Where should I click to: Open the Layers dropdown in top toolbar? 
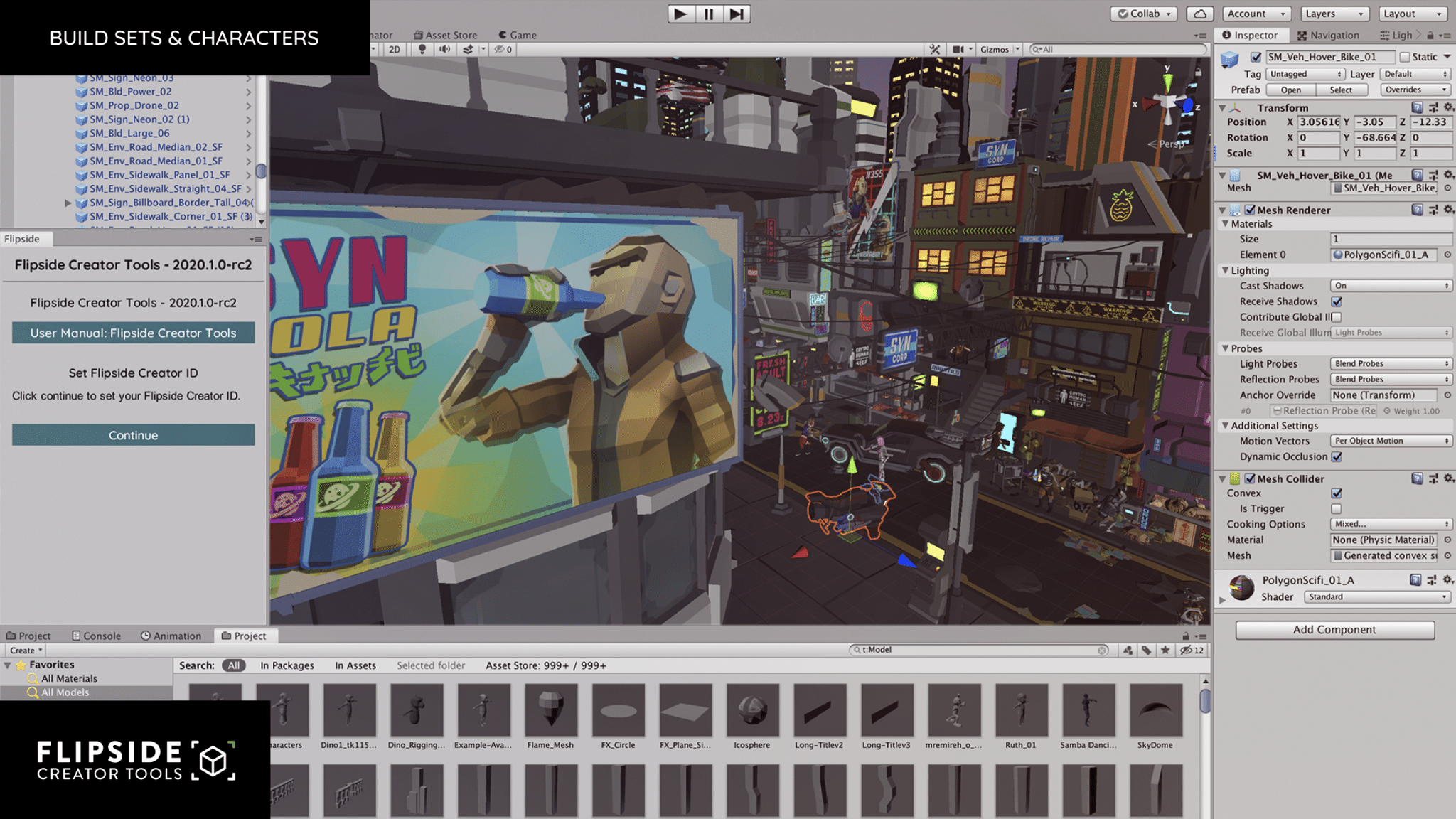coord(1334,13)
